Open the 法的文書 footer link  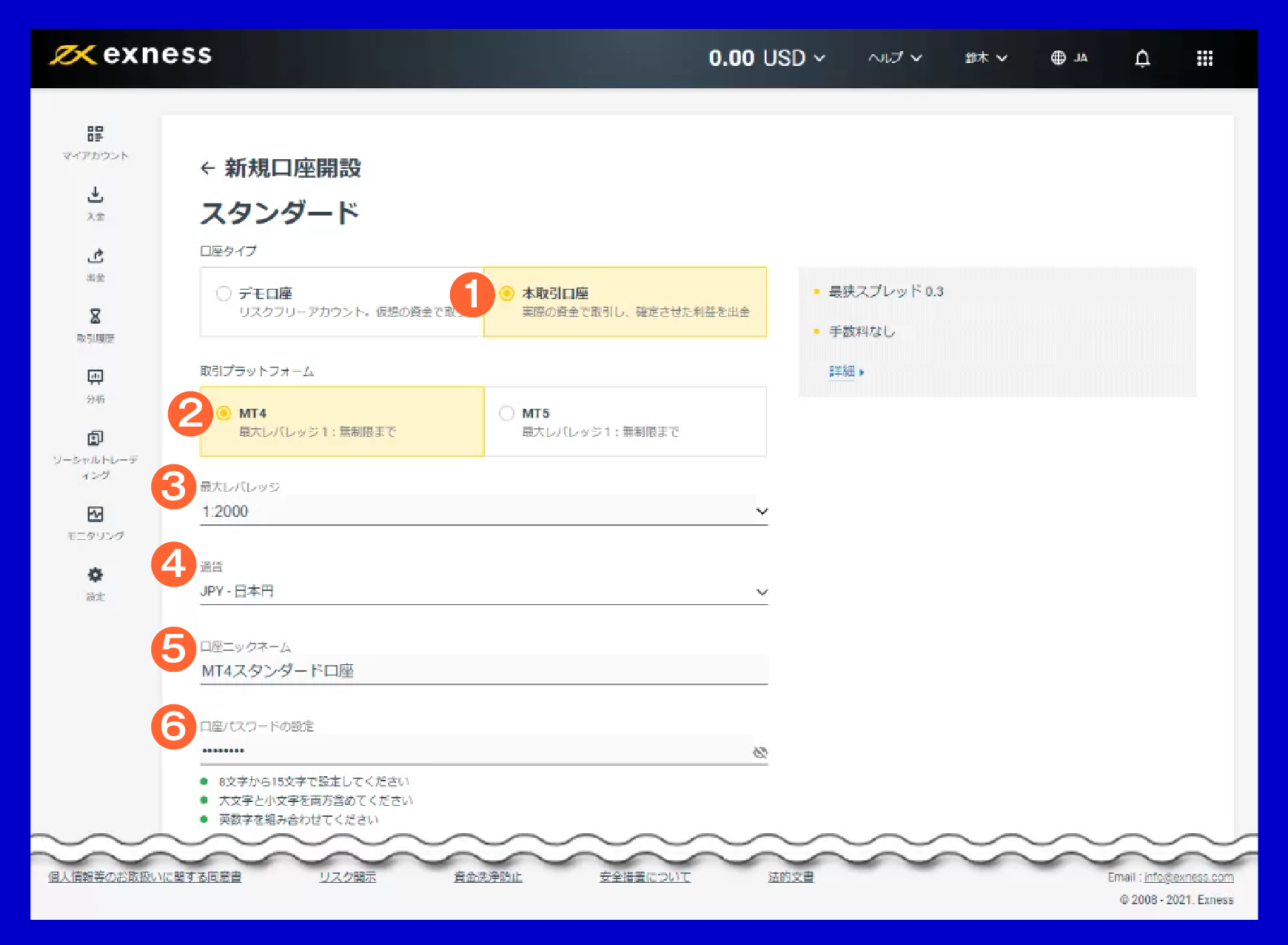791,877
